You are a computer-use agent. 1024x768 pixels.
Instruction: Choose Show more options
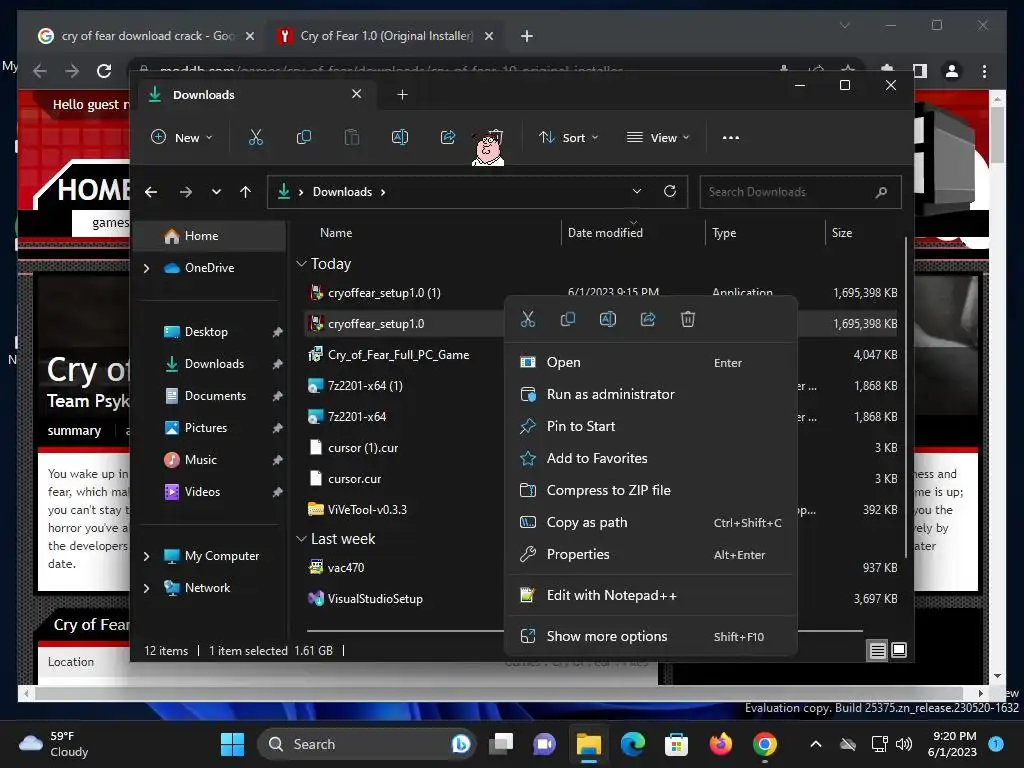pyautogui.click(x=651, y=636)
